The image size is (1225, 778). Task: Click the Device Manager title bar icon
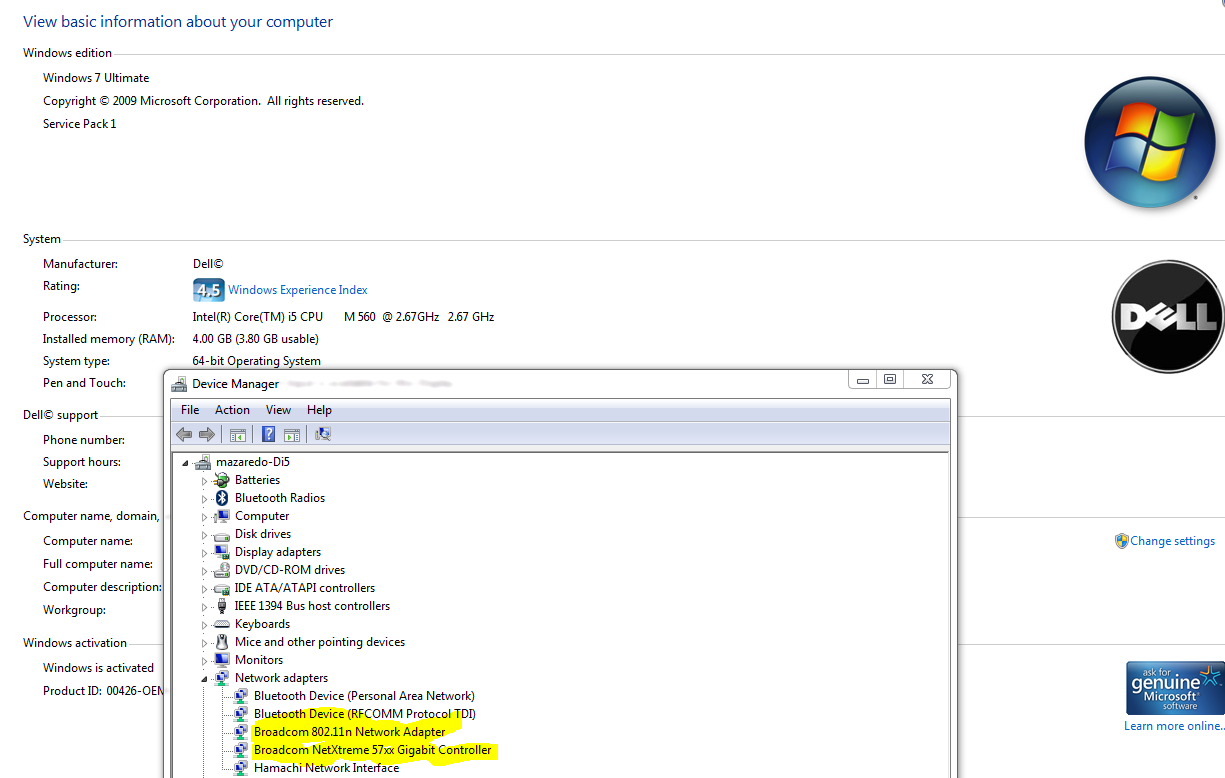180,384
